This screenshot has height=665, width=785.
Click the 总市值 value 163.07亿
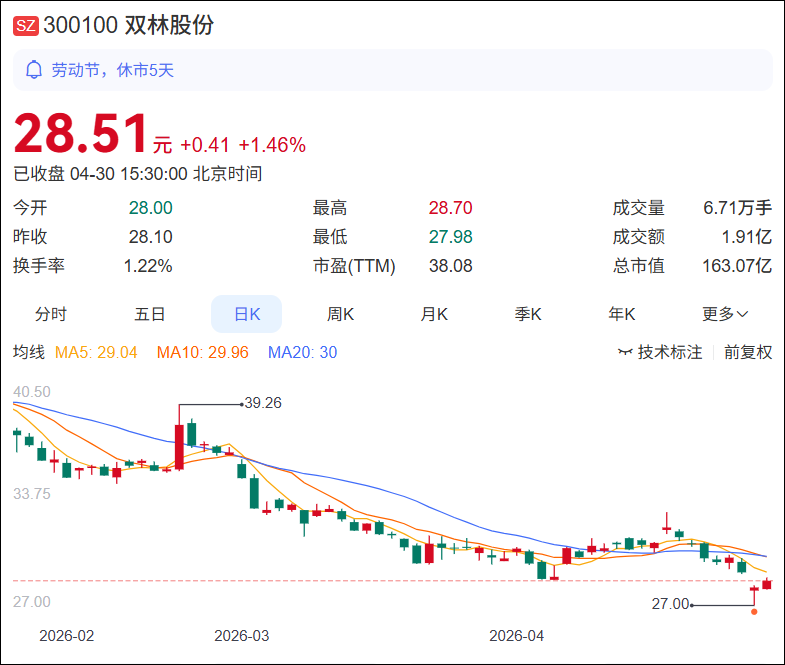point(737,265)
